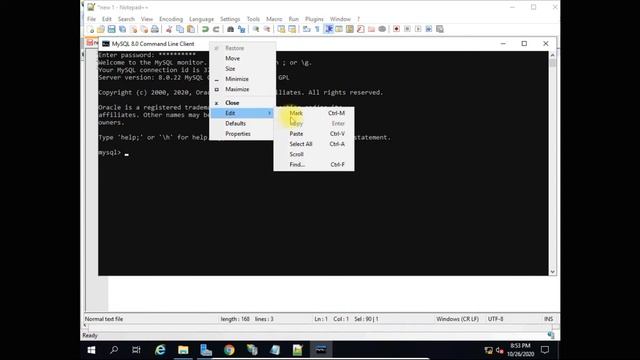Click the green Undo arrow icon
The image size is (640, 360).
205,29
